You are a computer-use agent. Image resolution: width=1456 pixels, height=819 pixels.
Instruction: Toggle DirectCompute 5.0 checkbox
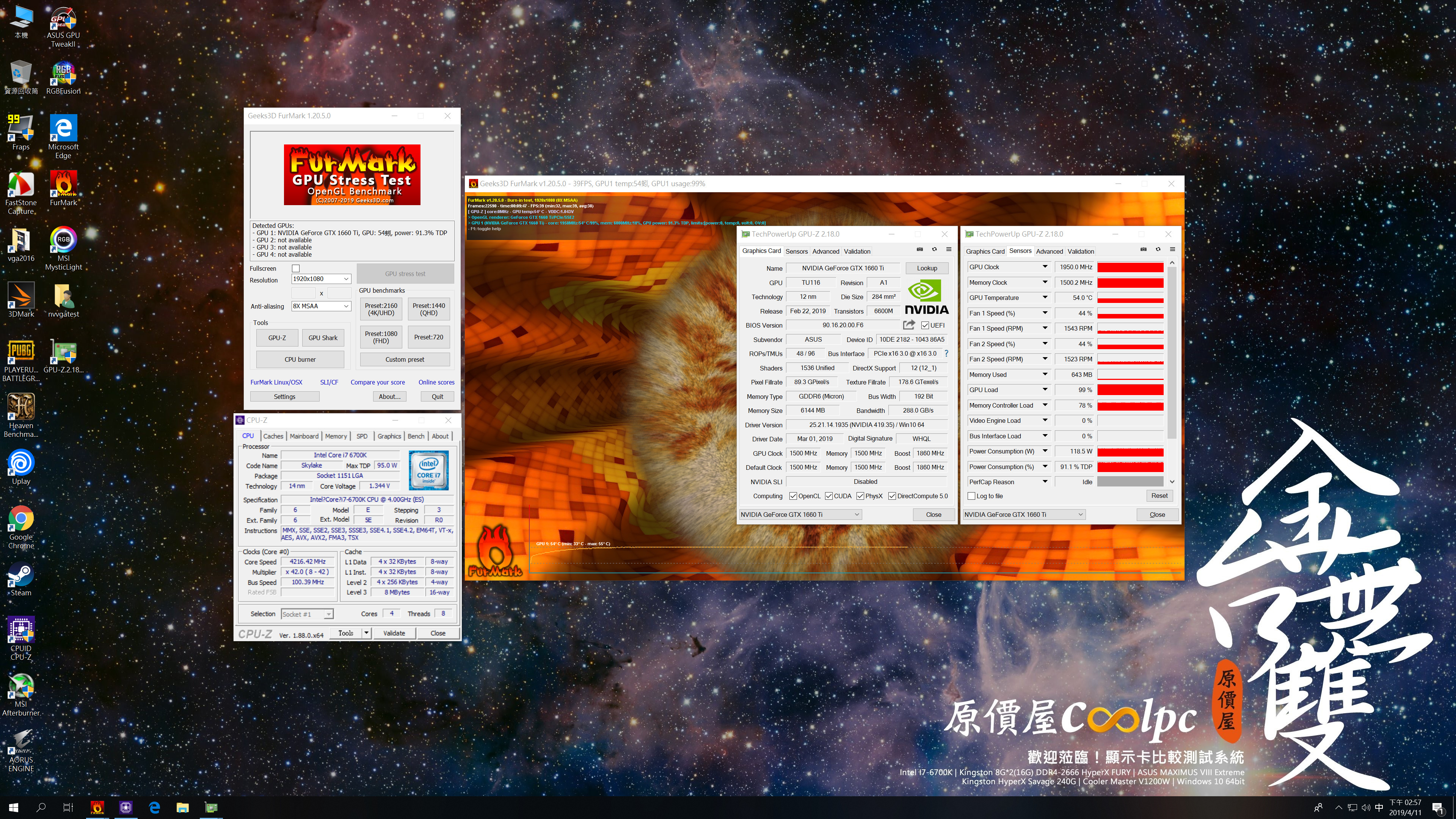[892, 496]
